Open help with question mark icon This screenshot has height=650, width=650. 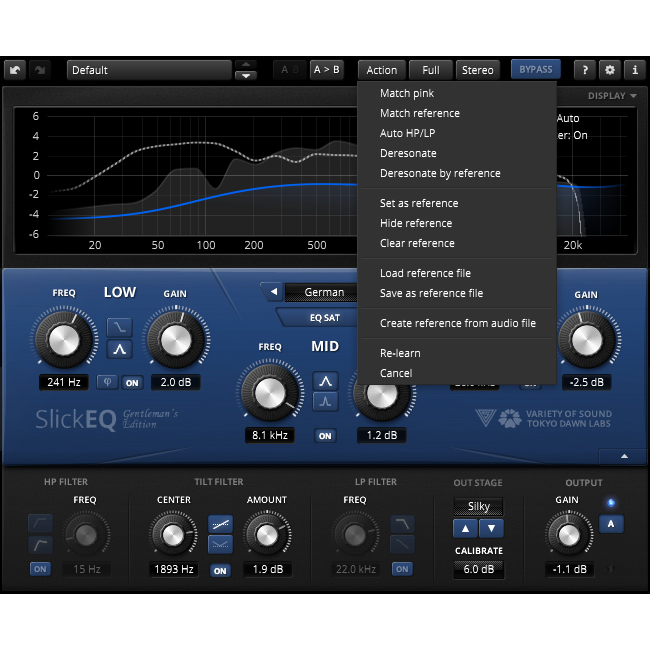(x=585, y=70)
